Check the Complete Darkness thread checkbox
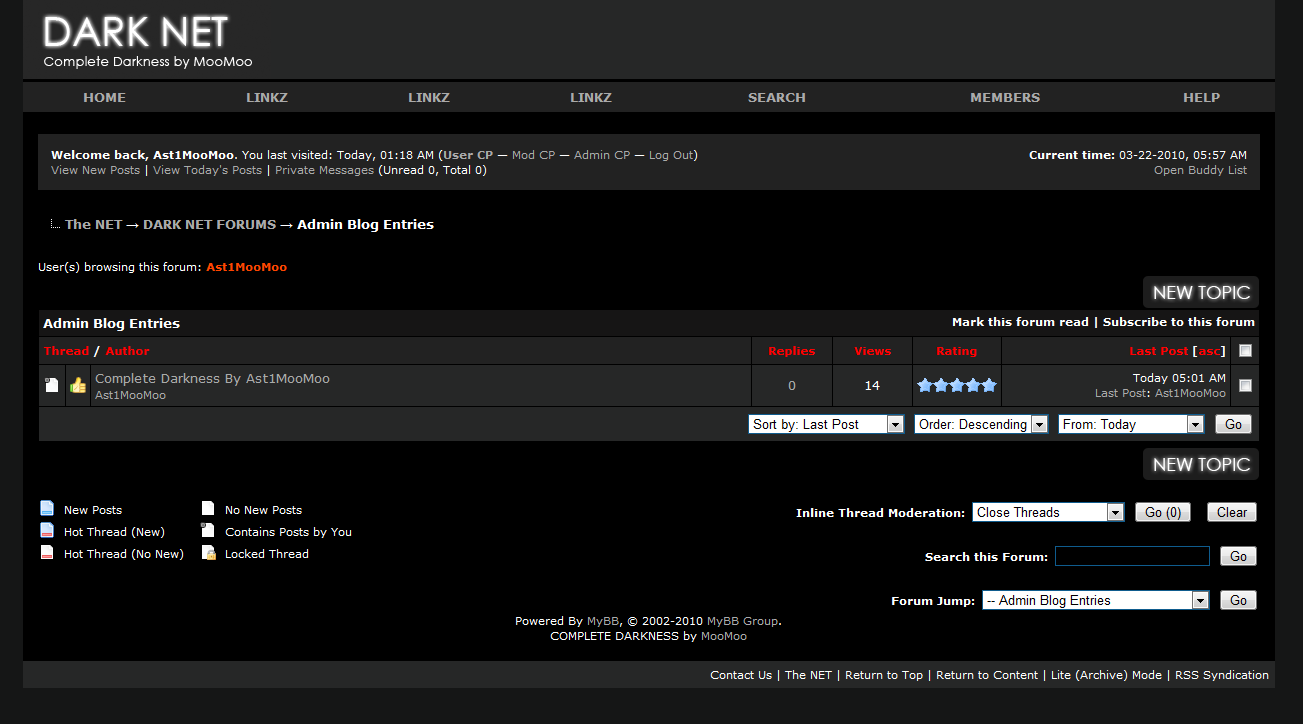1303x724 pixels. click(1245, 385)
